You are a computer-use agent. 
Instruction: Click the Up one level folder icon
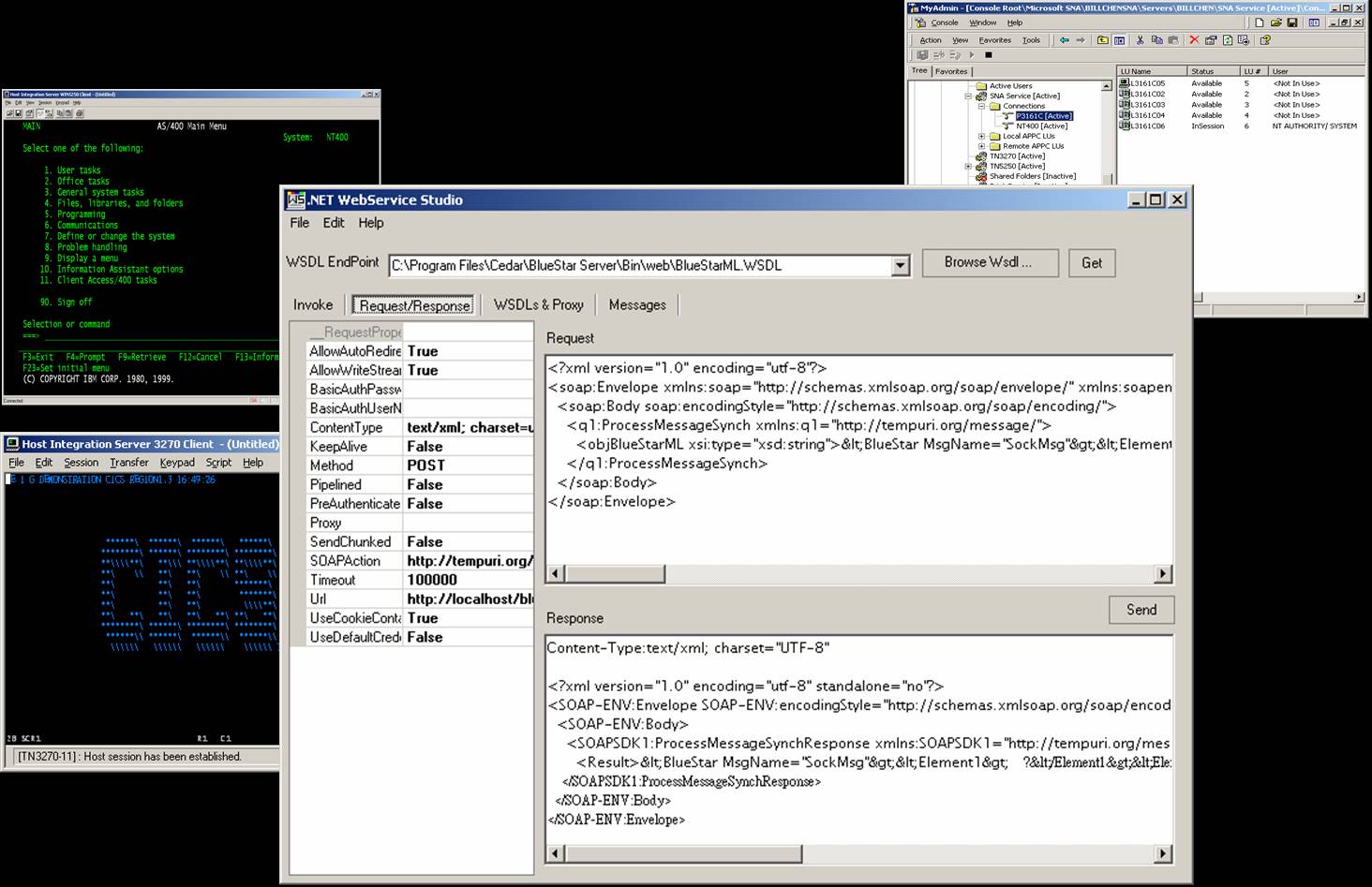click(1103, 40)
